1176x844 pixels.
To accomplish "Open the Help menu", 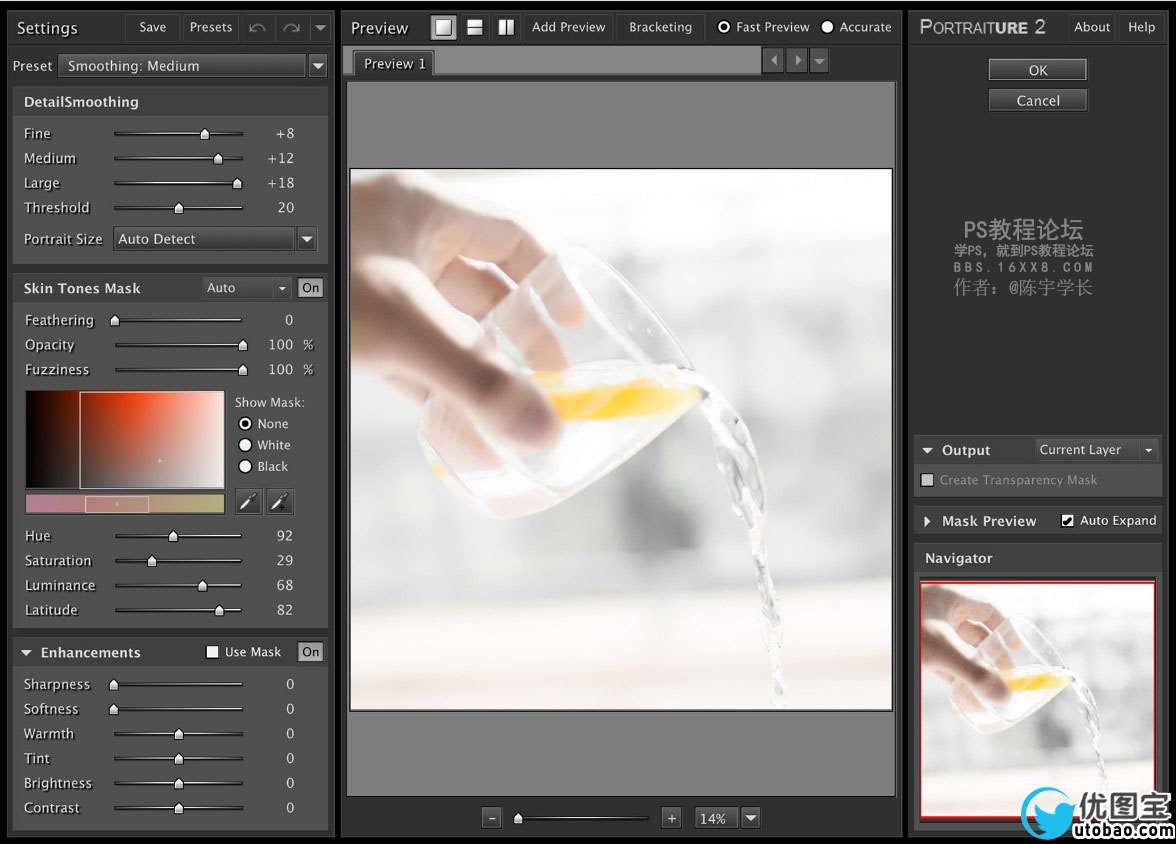I will click(x=1142, y=27).
